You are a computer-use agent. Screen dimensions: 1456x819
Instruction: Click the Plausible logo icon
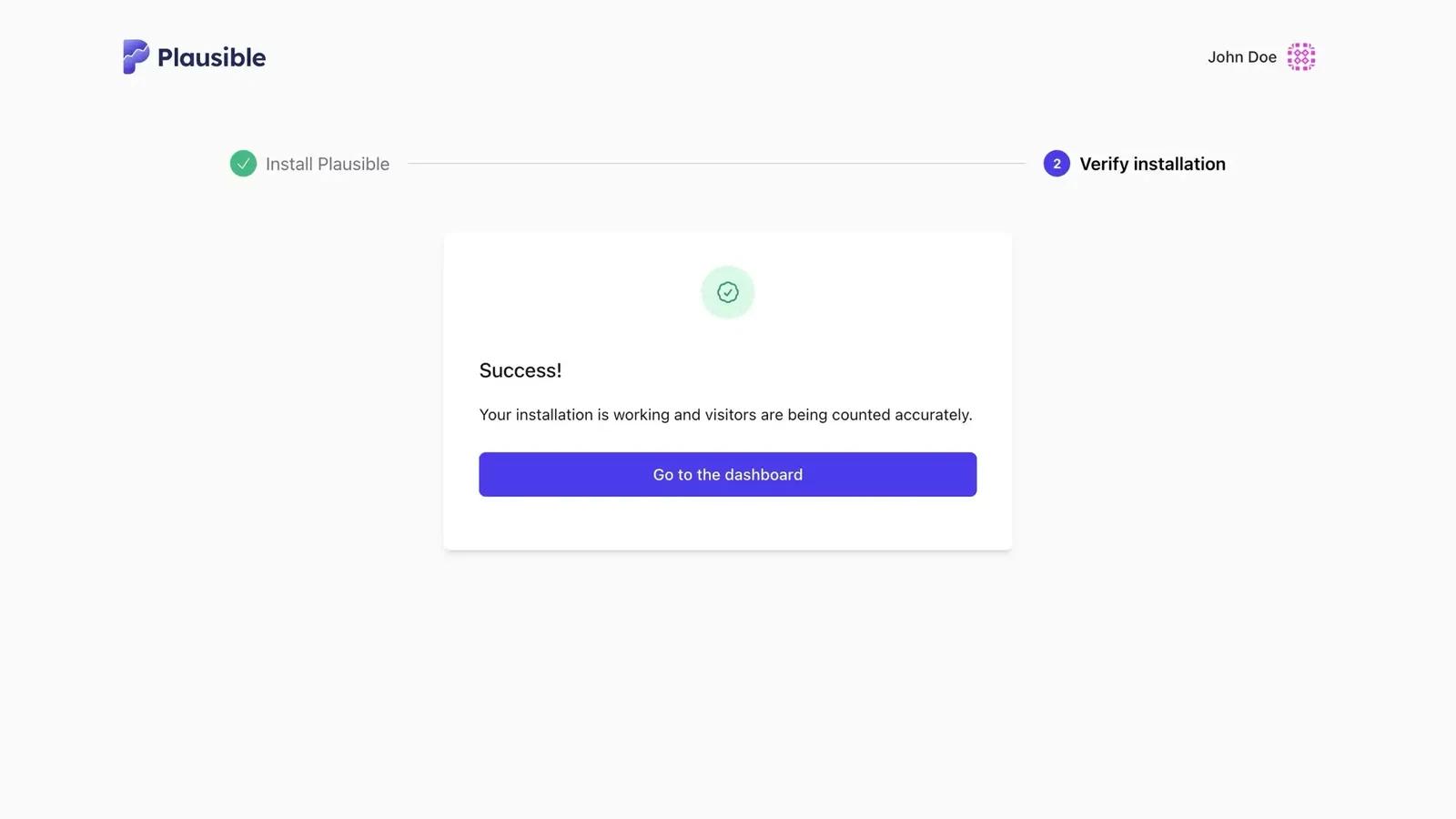[135, 56]
